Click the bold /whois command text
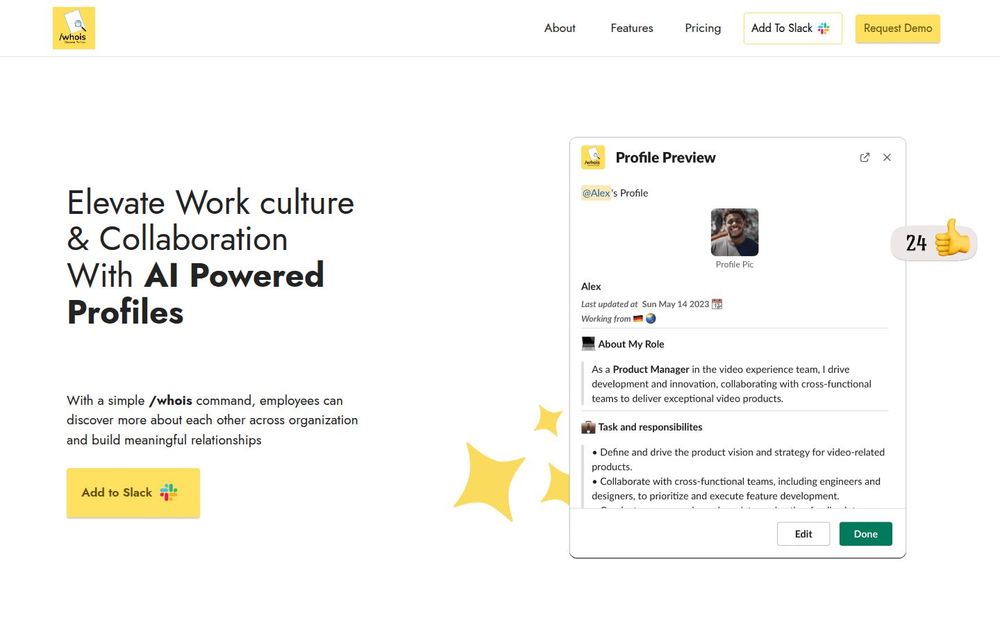 pos(170,401)
